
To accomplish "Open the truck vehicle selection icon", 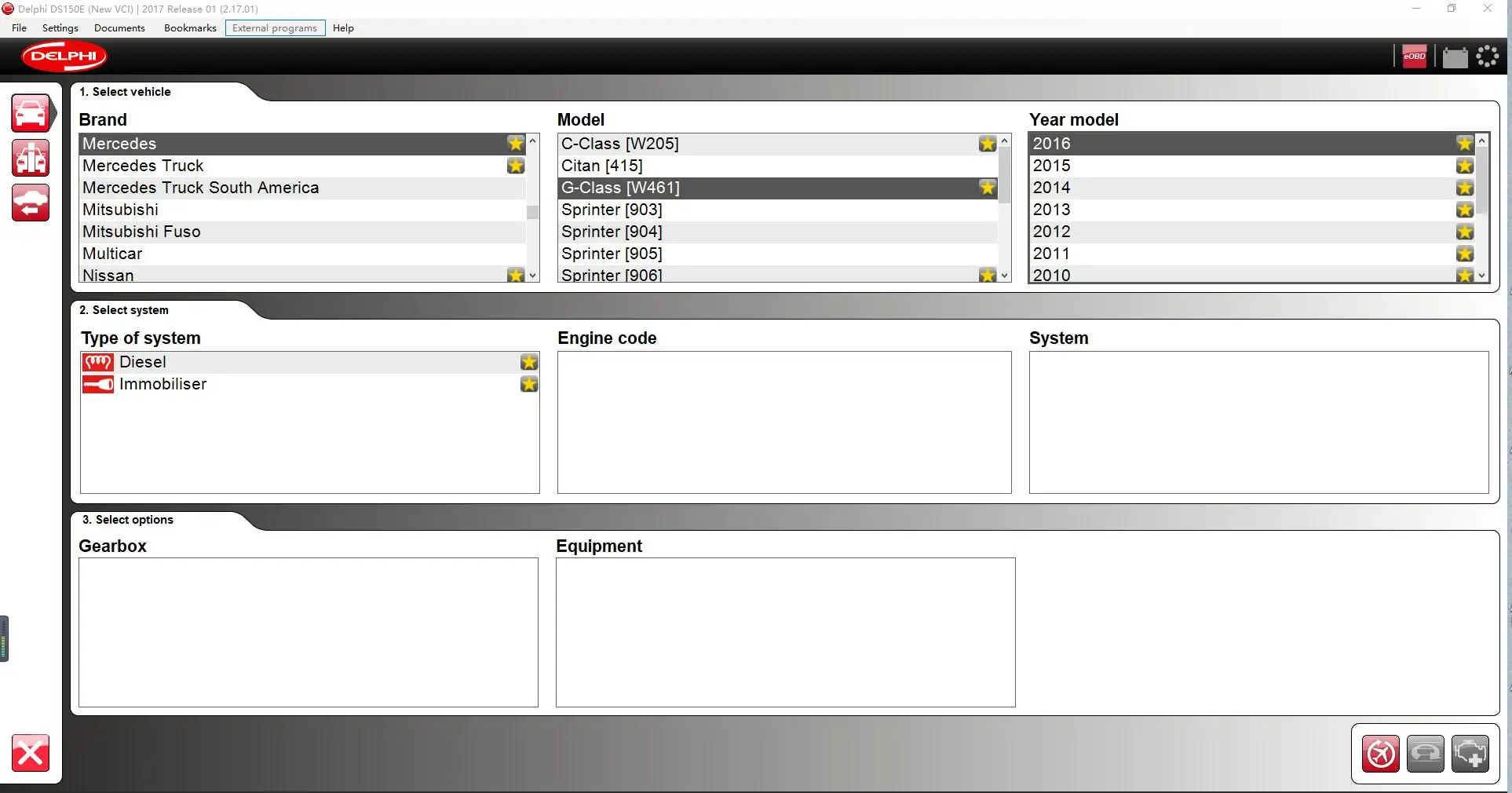I will click(31, 158).
